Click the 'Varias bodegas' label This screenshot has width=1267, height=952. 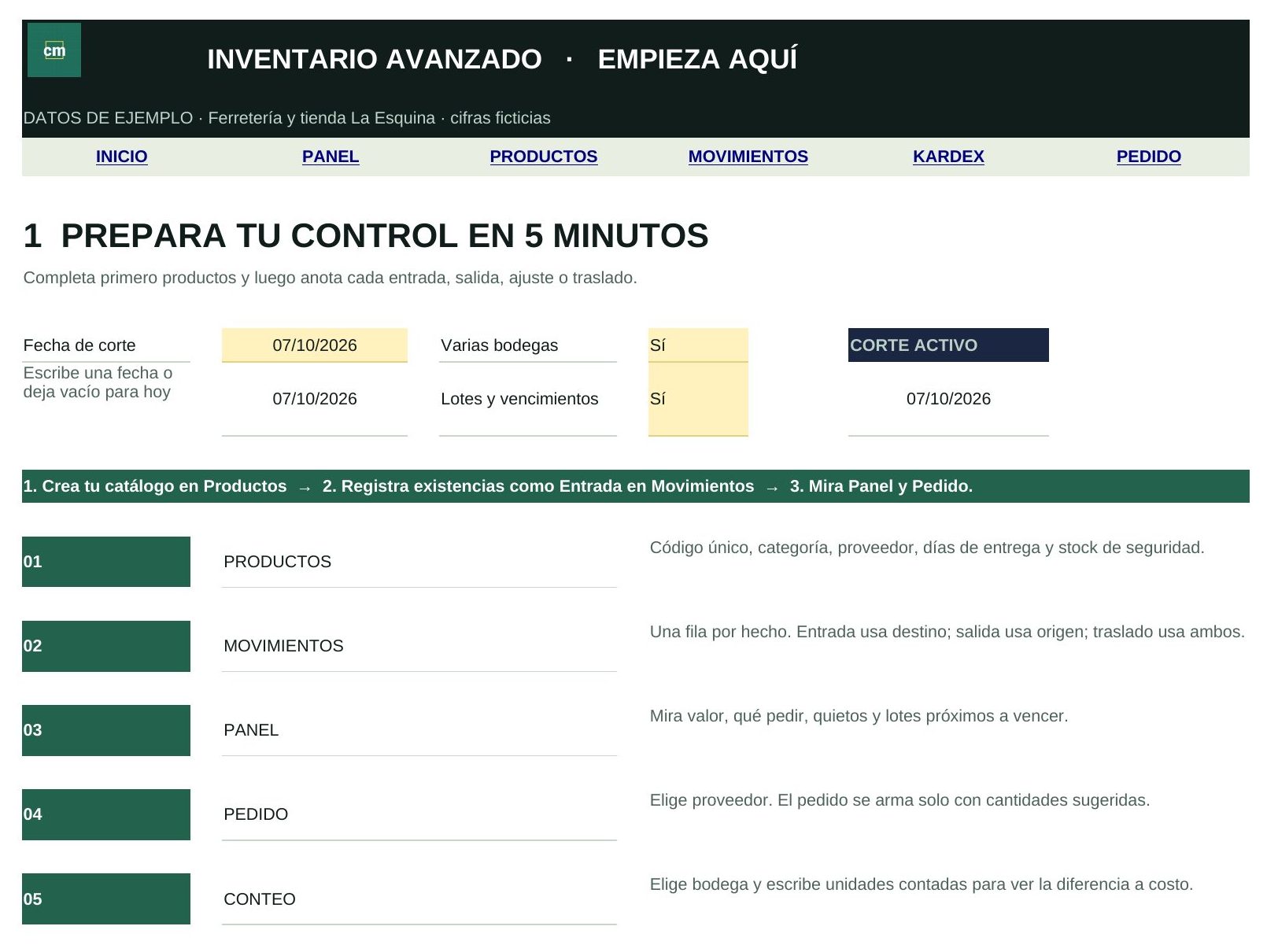[500, 345]
